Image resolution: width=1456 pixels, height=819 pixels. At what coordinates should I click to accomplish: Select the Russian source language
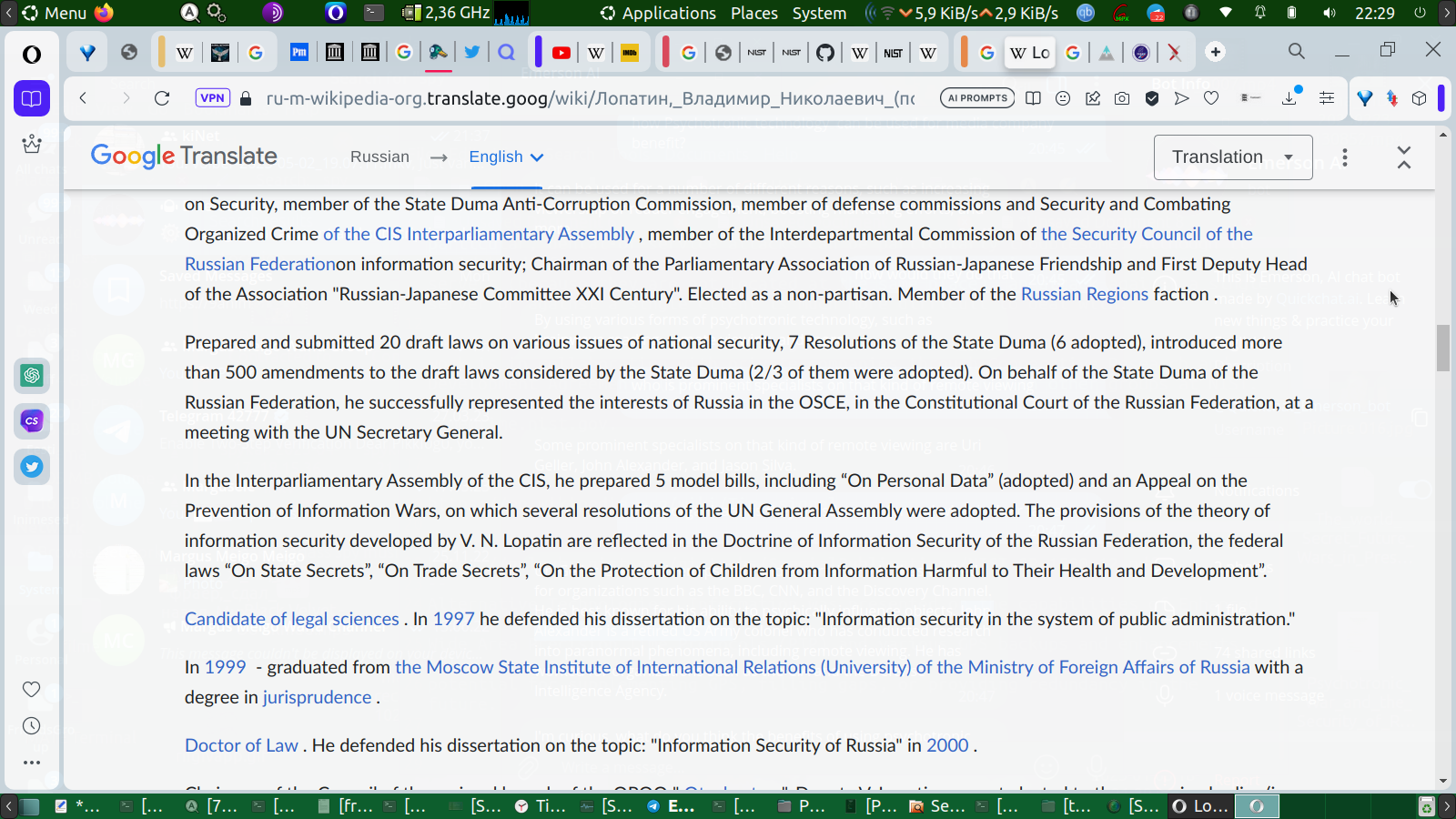tap(379, 157)
